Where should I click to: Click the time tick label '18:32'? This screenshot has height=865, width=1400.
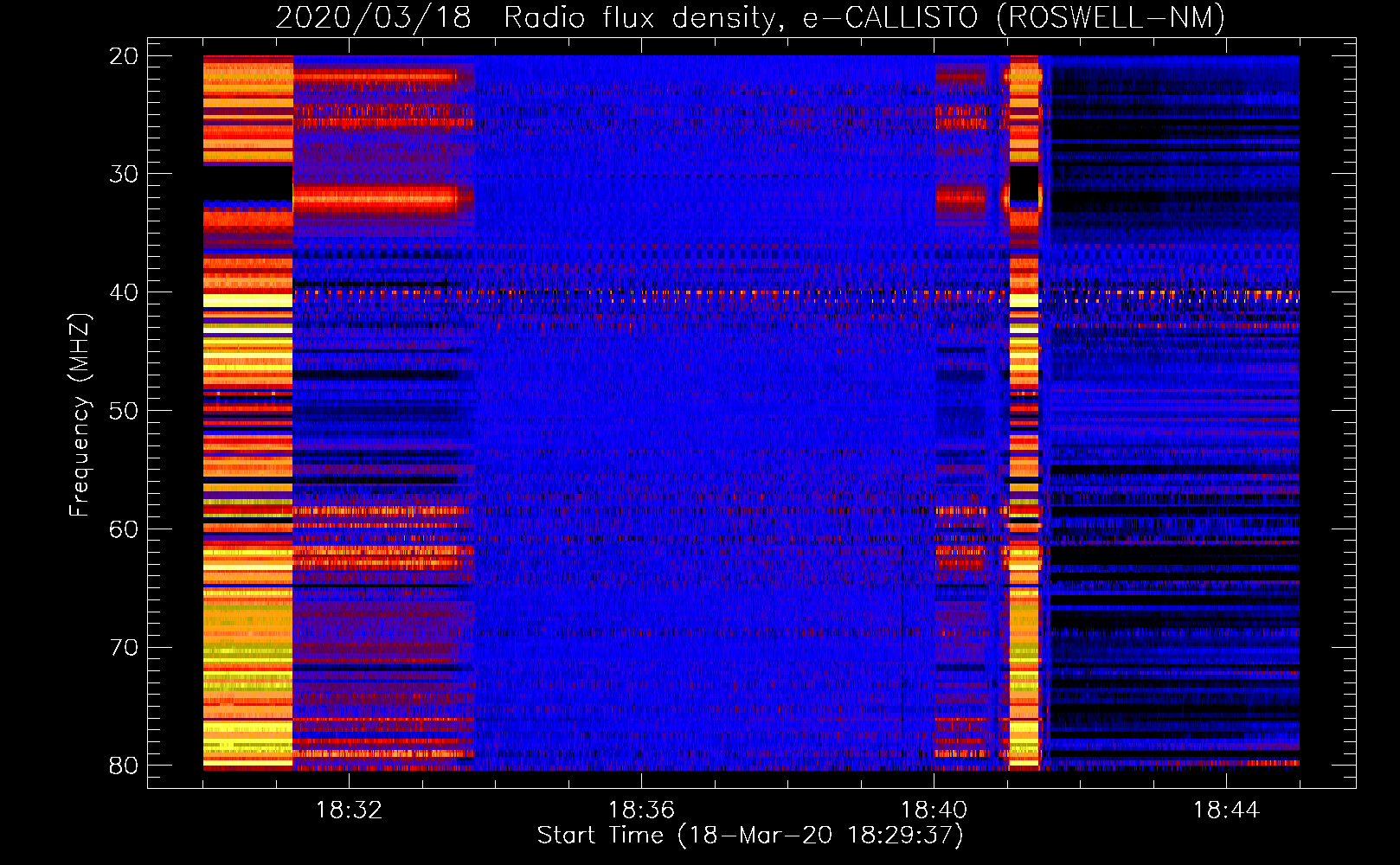349,811
